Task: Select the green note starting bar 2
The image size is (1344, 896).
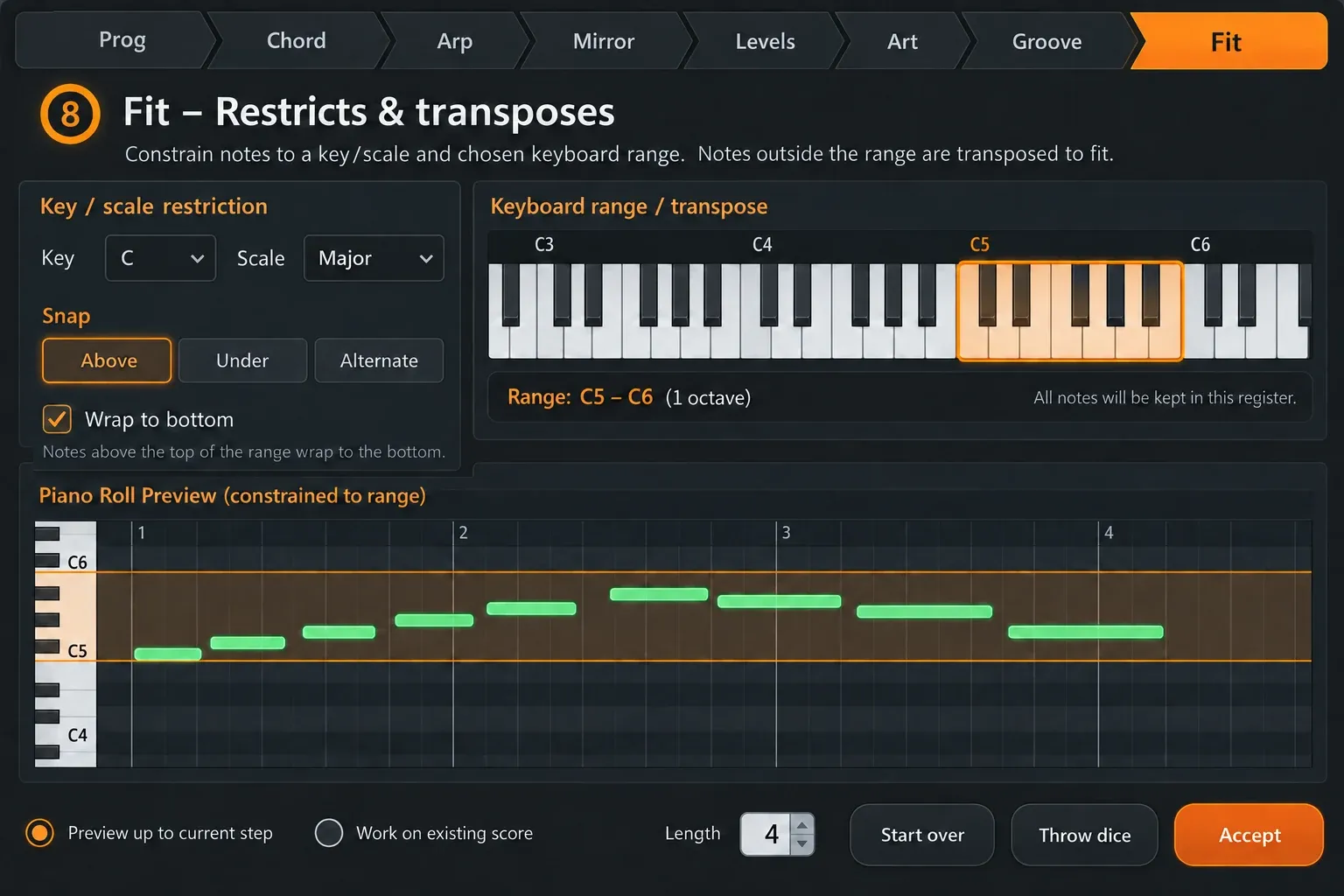Action: 531,608
